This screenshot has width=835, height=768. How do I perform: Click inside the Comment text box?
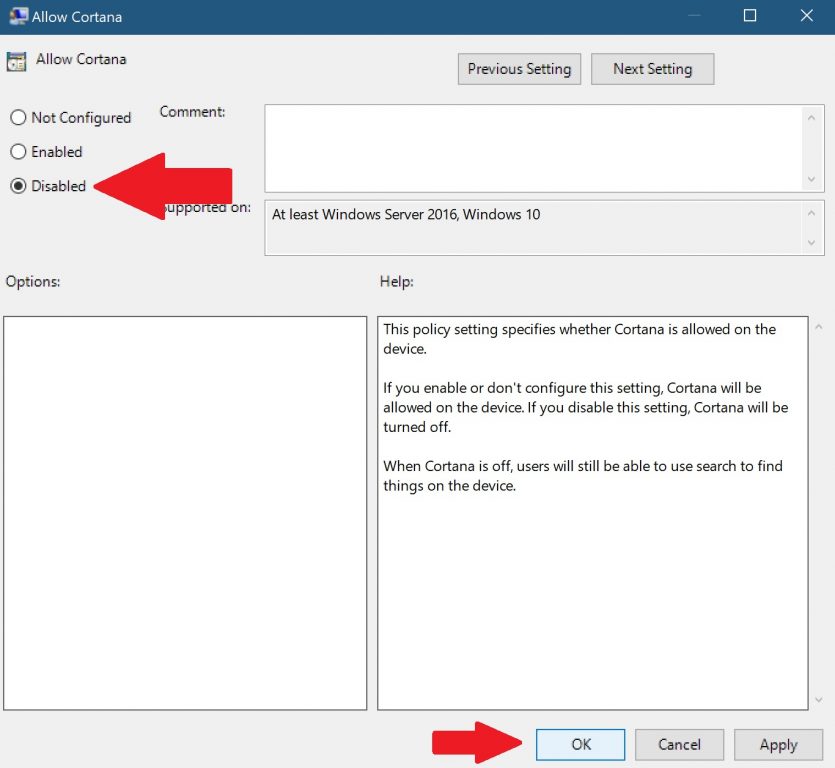click(534, 149)
